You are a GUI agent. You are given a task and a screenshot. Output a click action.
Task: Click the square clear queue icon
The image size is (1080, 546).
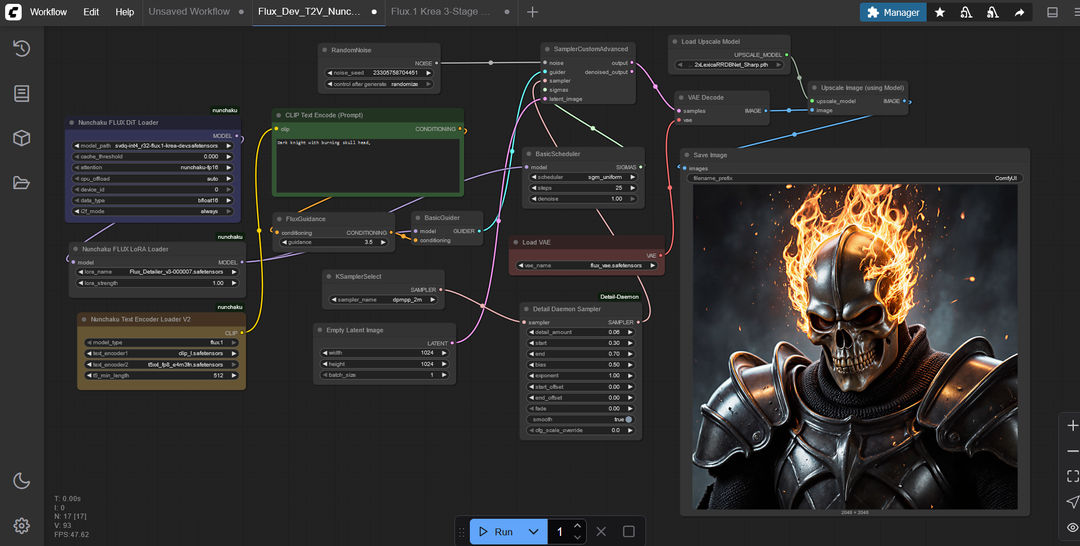point(628,532)
